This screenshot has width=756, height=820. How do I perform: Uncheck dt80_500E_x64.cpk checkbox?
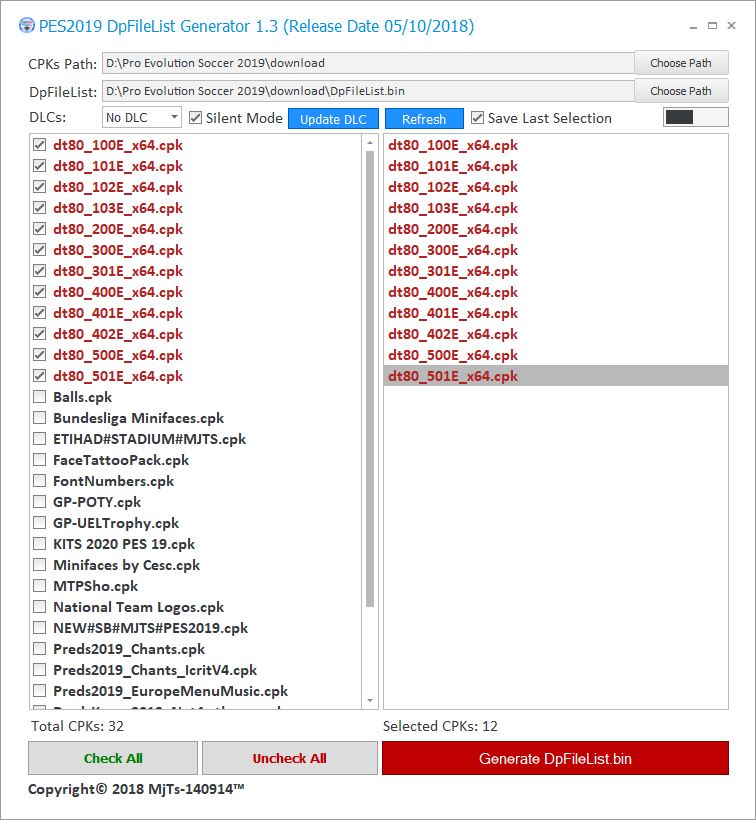coord(40,355)
